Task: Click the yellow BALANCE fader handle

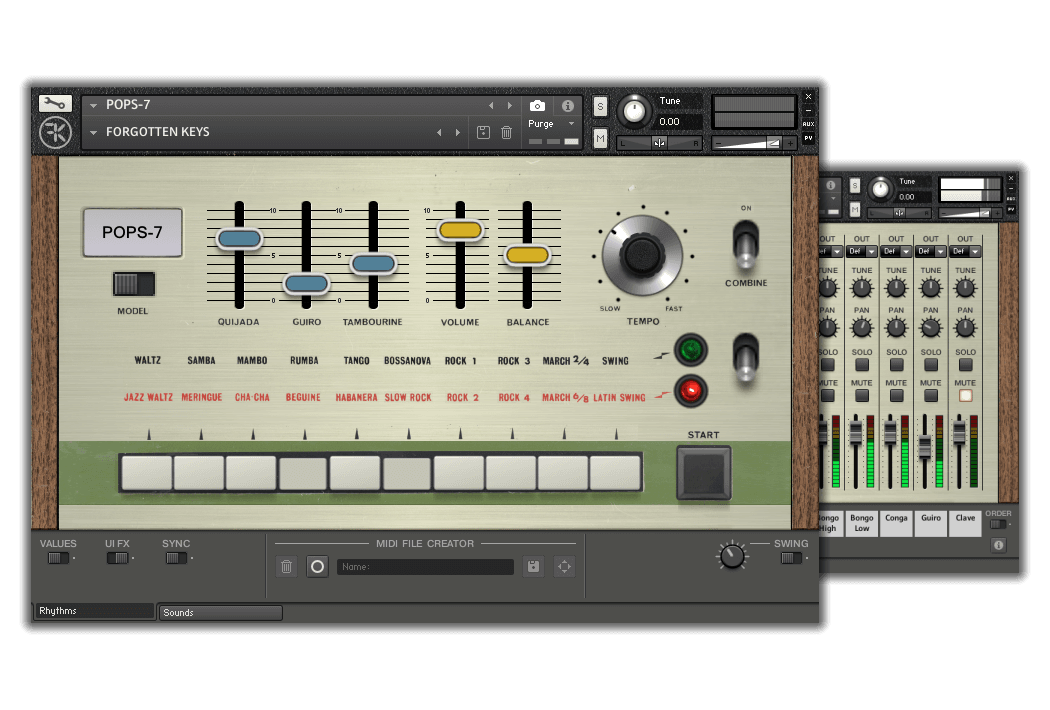Action: (527, 255)
